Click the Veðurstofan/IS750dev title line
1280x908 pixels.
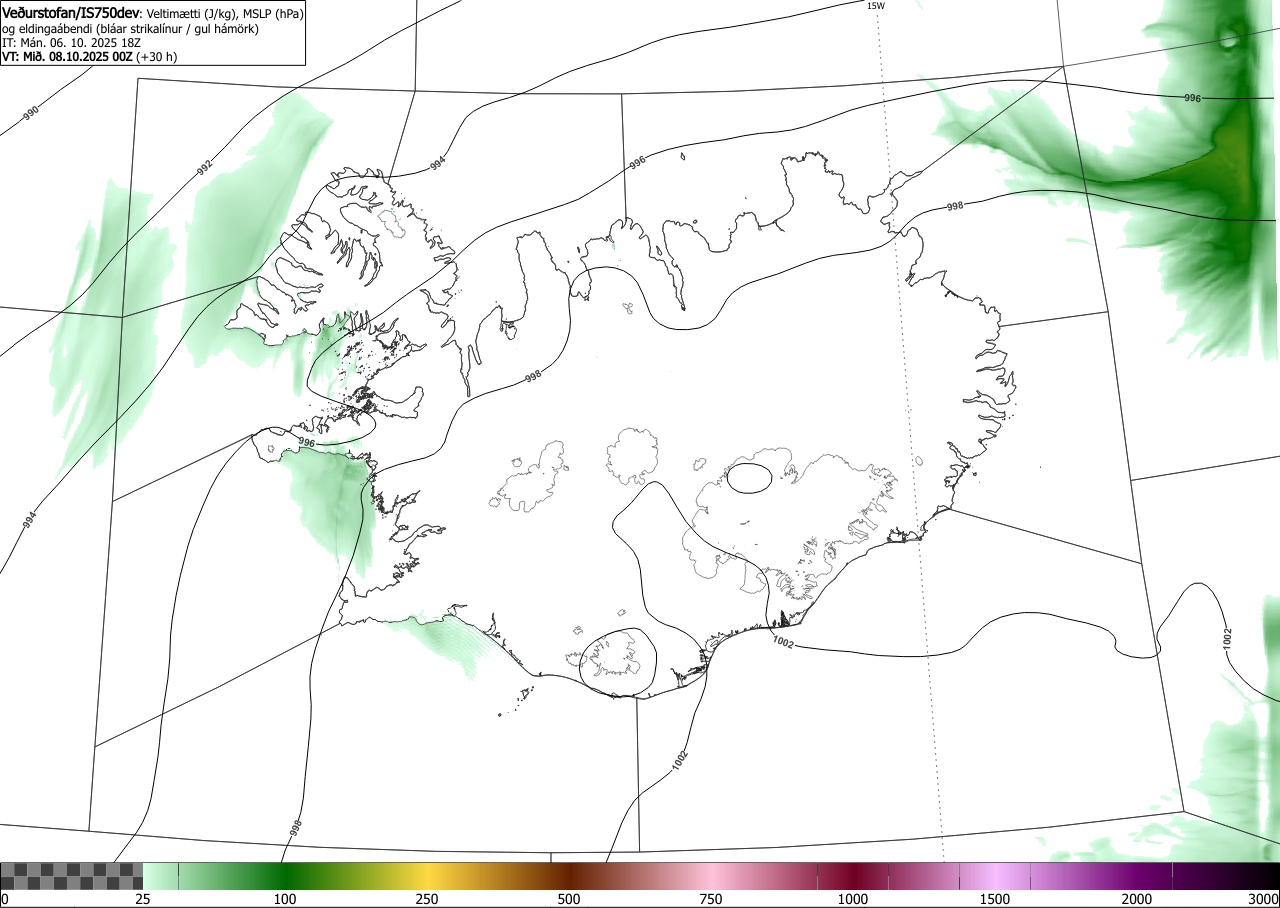(x=152, y=13)
